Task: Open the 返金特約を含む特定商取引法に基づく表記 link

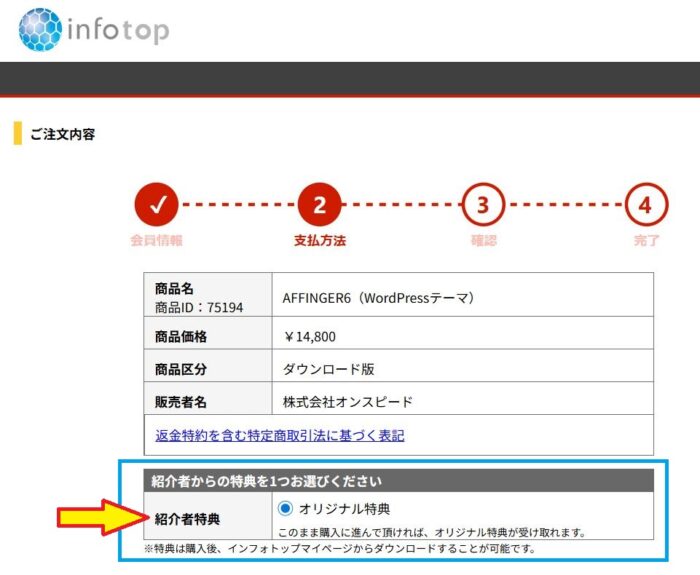Action: click(280, 436)
